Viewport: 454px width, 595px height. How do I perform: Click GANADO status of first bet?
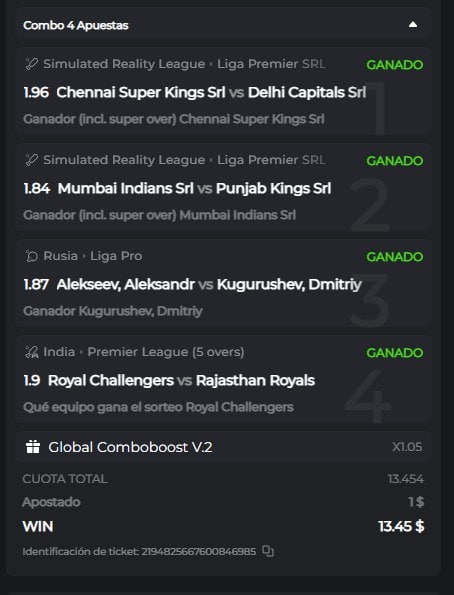[394, 65]
